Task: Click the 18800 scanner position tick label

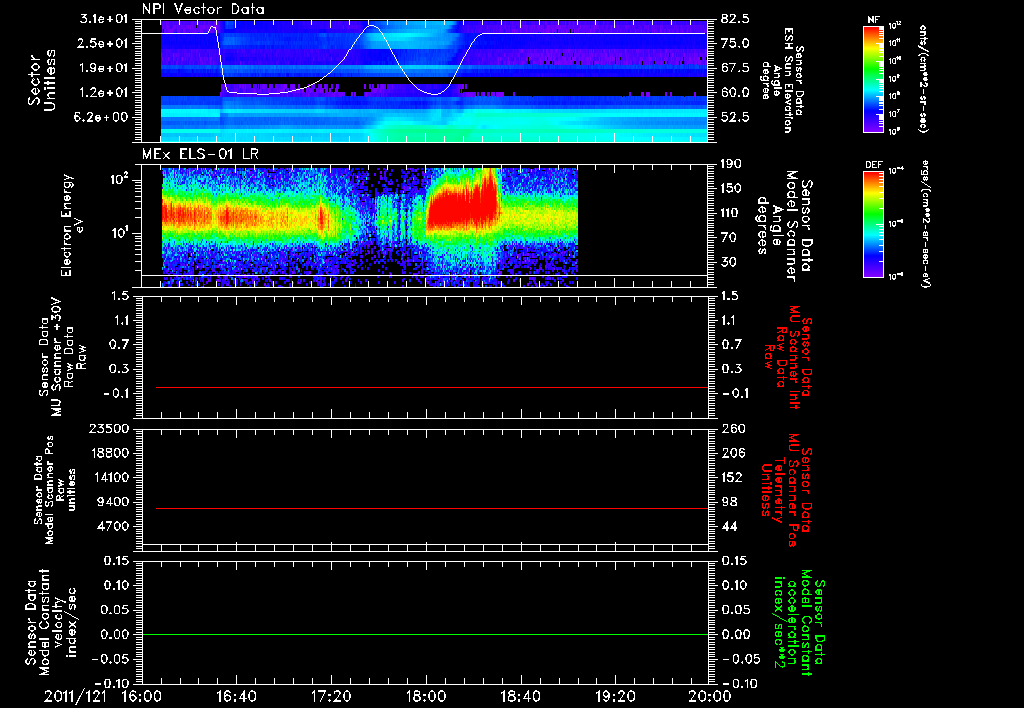Action: tap(109, 453)
